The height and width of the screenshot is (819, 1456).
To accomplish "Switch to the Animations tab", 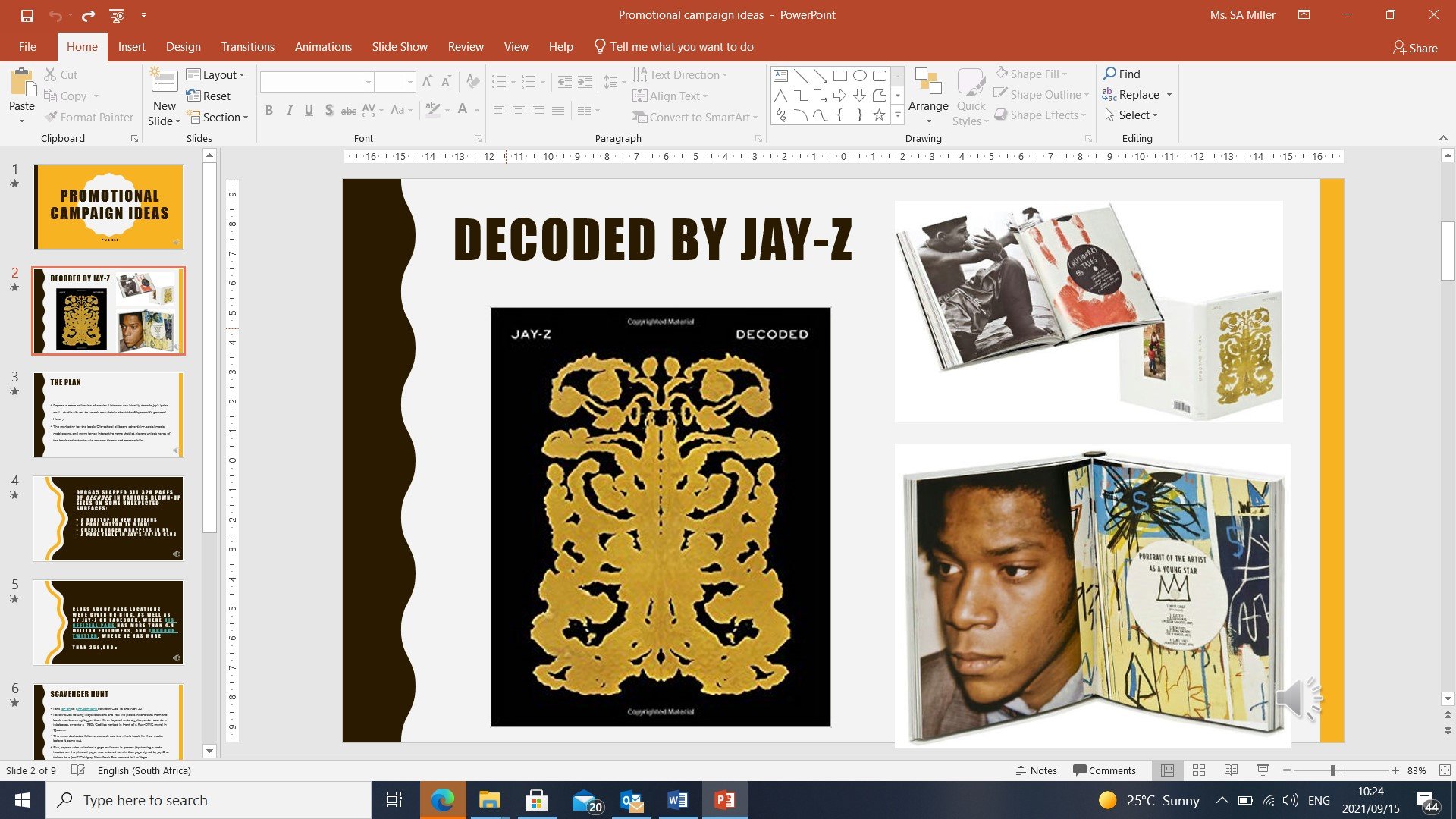I will 323,46.
